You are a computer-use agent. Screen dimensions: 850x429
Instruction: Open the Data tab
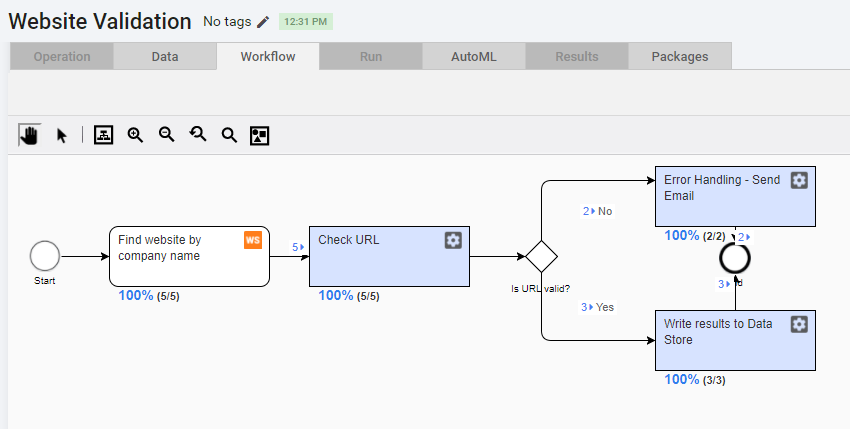tap(165, 56)
